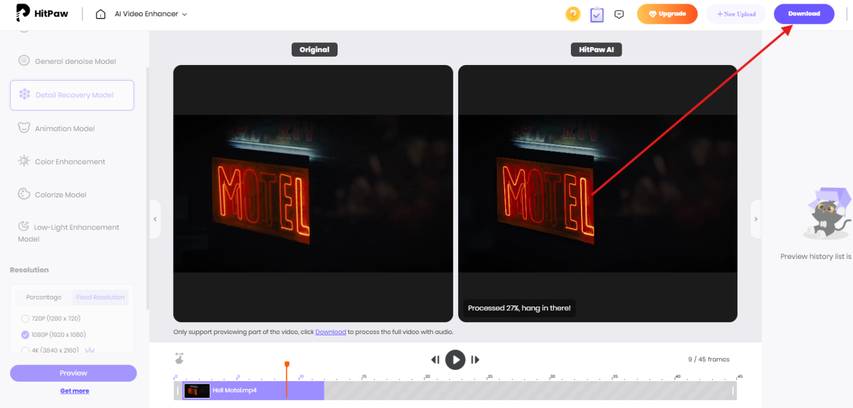Click the orange playhead marker

287,364
